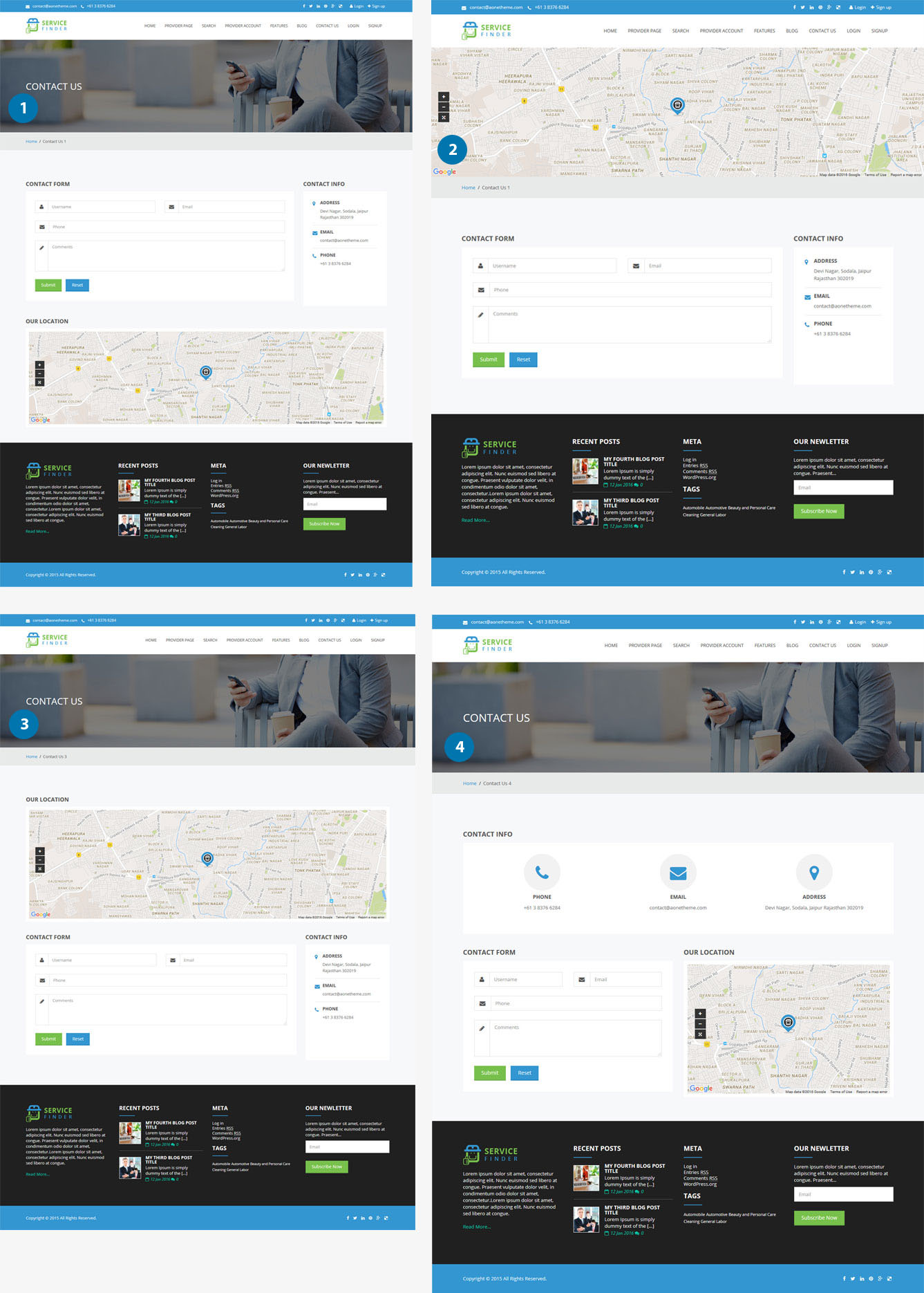This screenshot has height=1293, width=924.
Task: Follow the Home breadcrumb link in layout 4
Action: 469,783
